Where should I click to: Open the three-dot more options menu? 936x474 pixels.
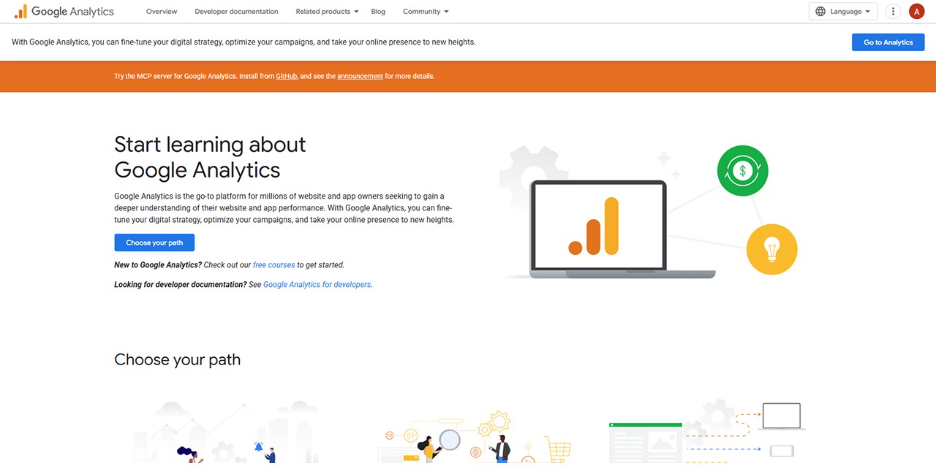click(892, 11)
